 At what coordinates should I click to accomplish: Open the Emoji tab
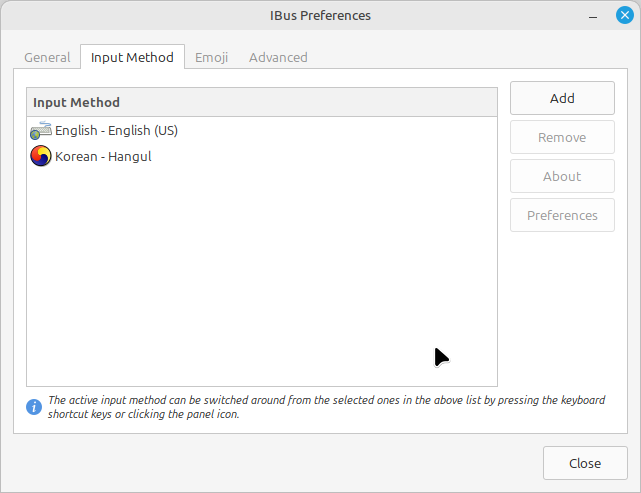pos(211,57)
